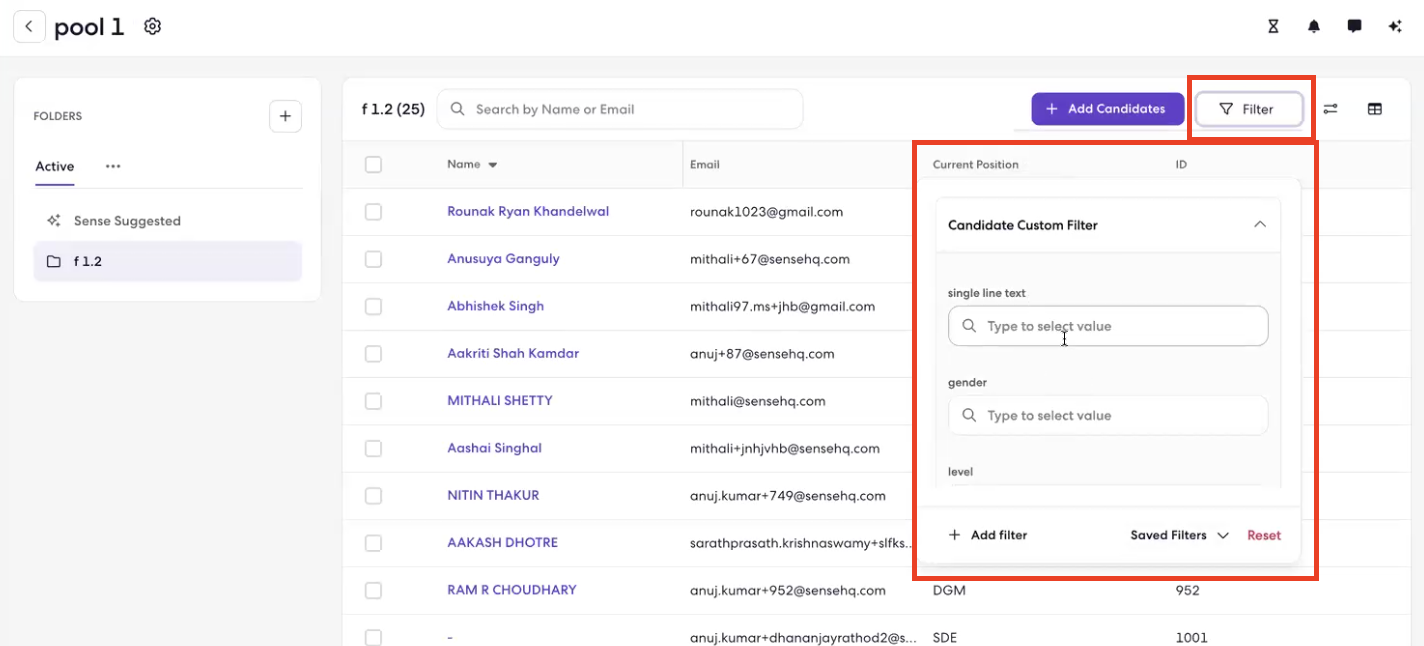Sort by the Name column arrow
1424x646 pixels.
pos(493,165)
